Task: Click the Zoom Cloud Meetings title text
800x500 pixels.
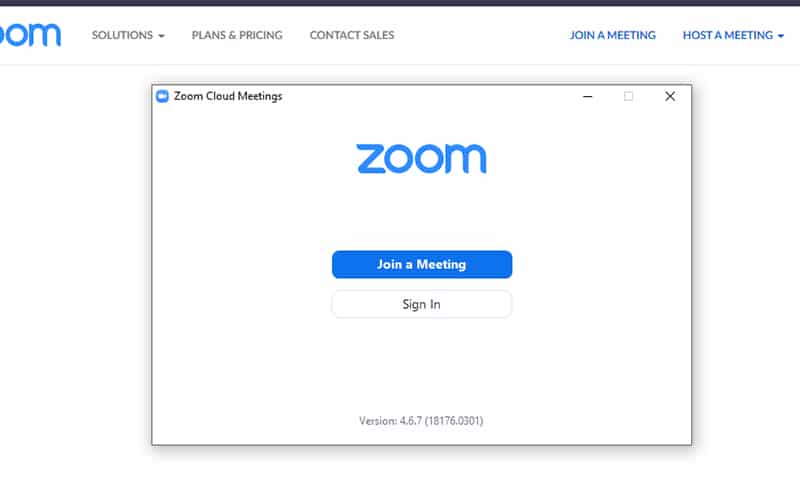Action: 228,96
